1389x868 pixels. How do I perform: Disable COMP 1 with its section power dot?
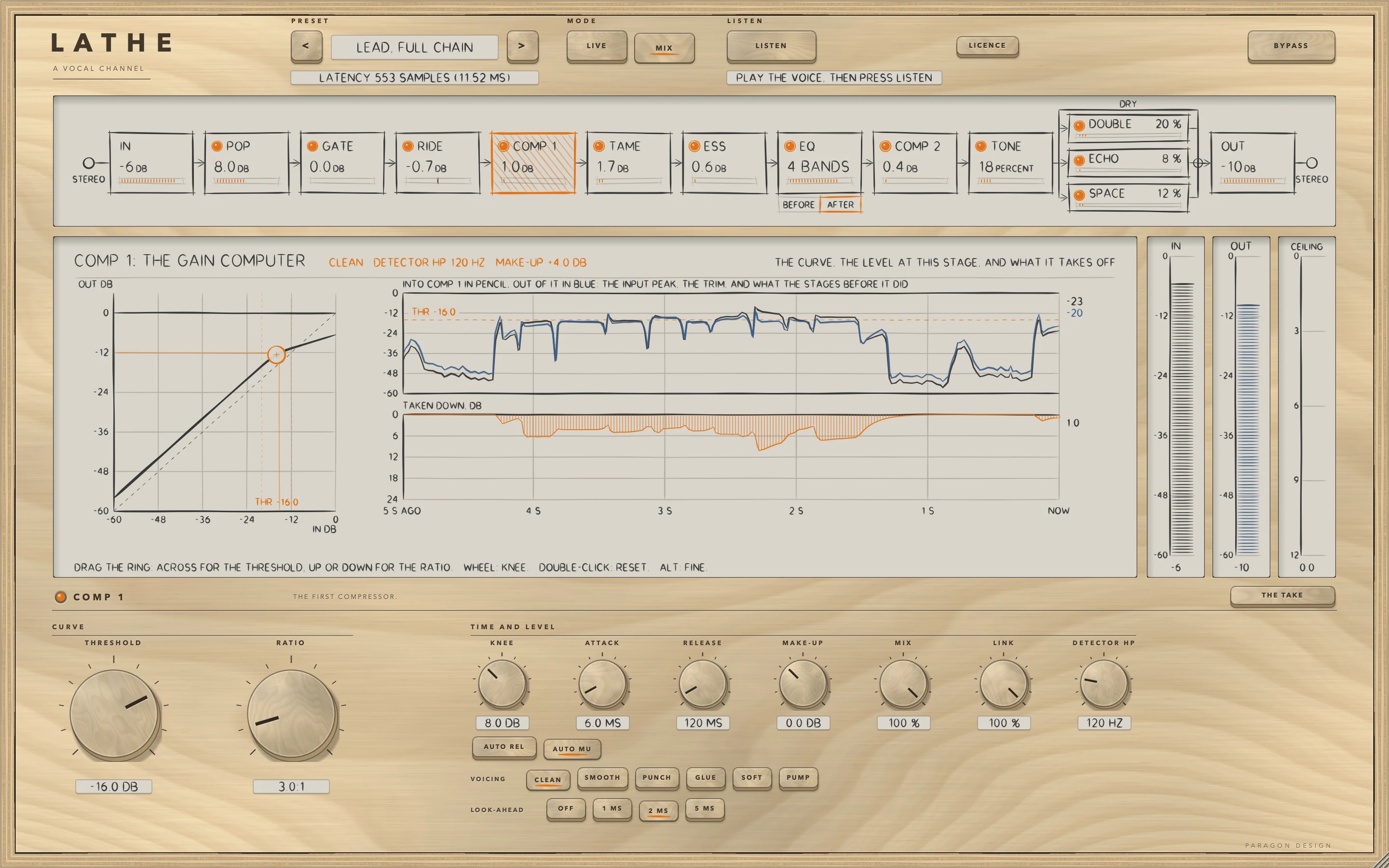[60, 597]
